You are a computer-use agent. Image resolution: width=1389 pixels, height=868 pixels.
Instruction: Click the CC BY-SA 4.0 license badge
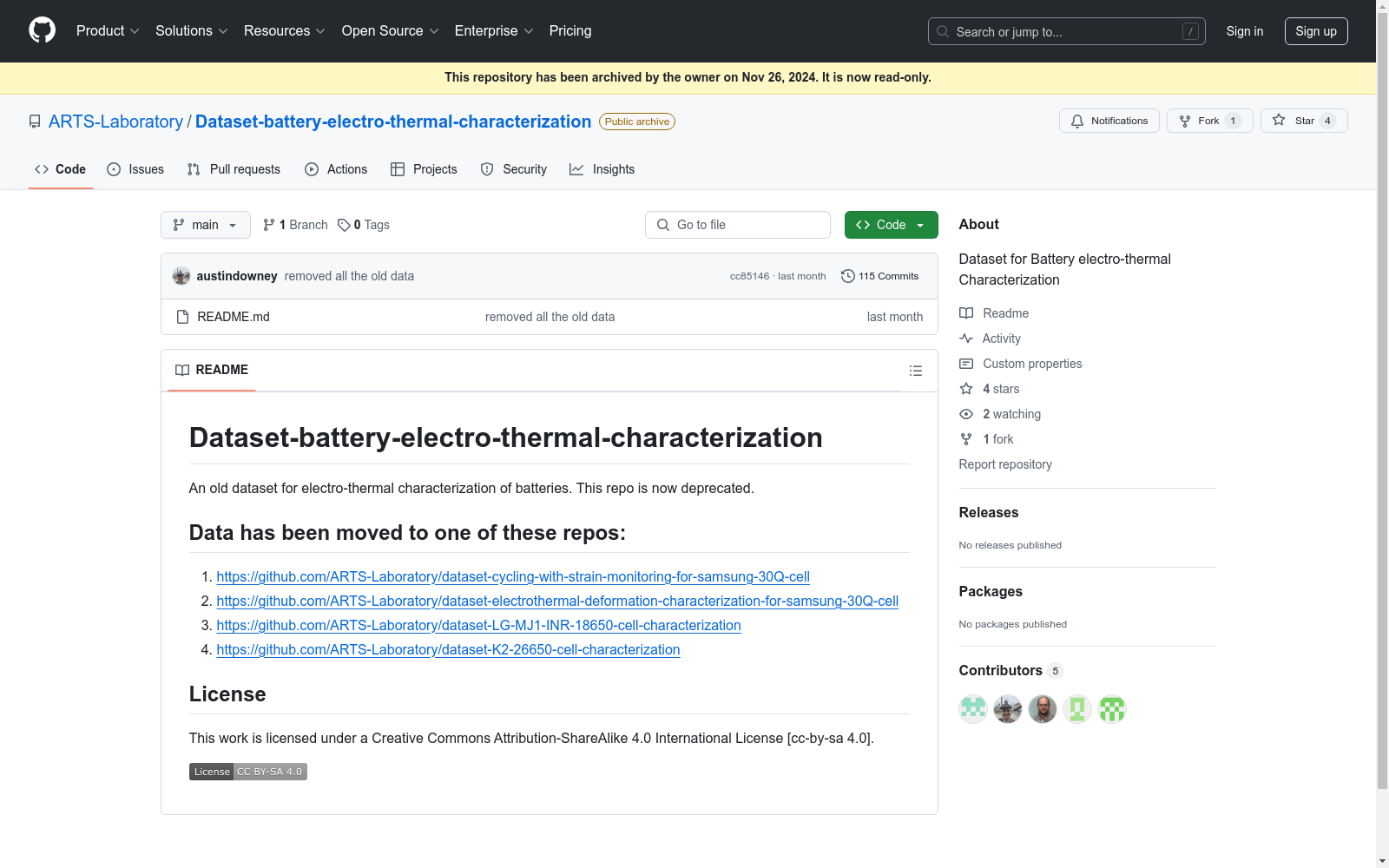[248, 772]
